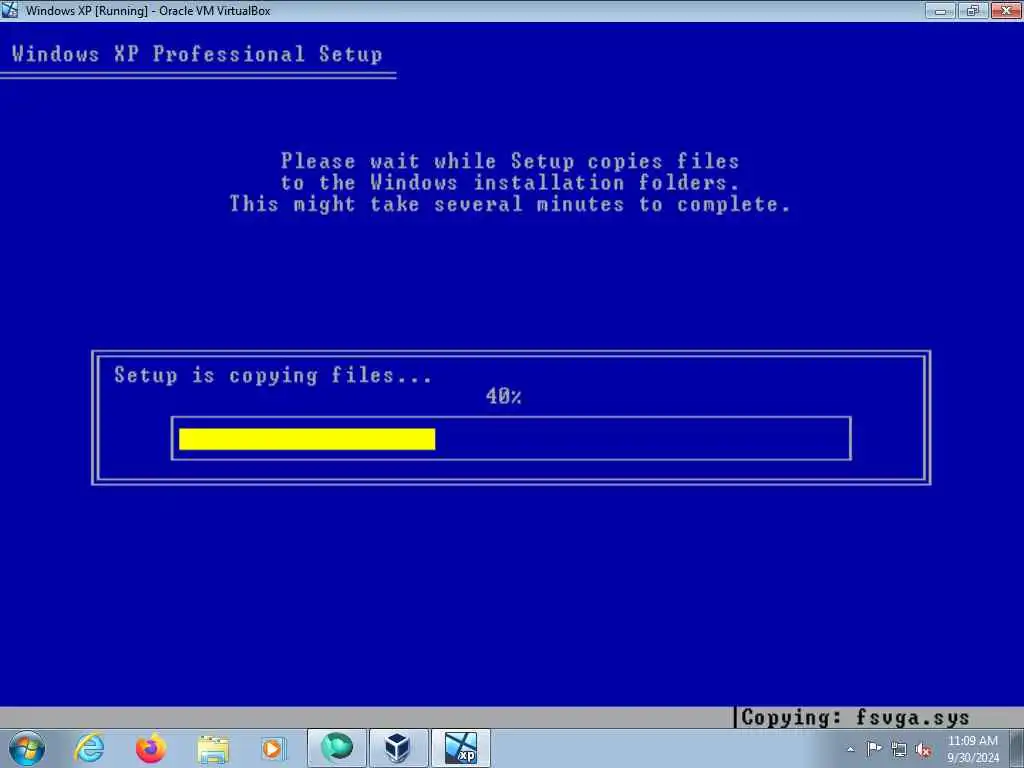Viewport: 1024px width, 768px height.
Task: Open network status tray icon
Action: tap(899, 750)
